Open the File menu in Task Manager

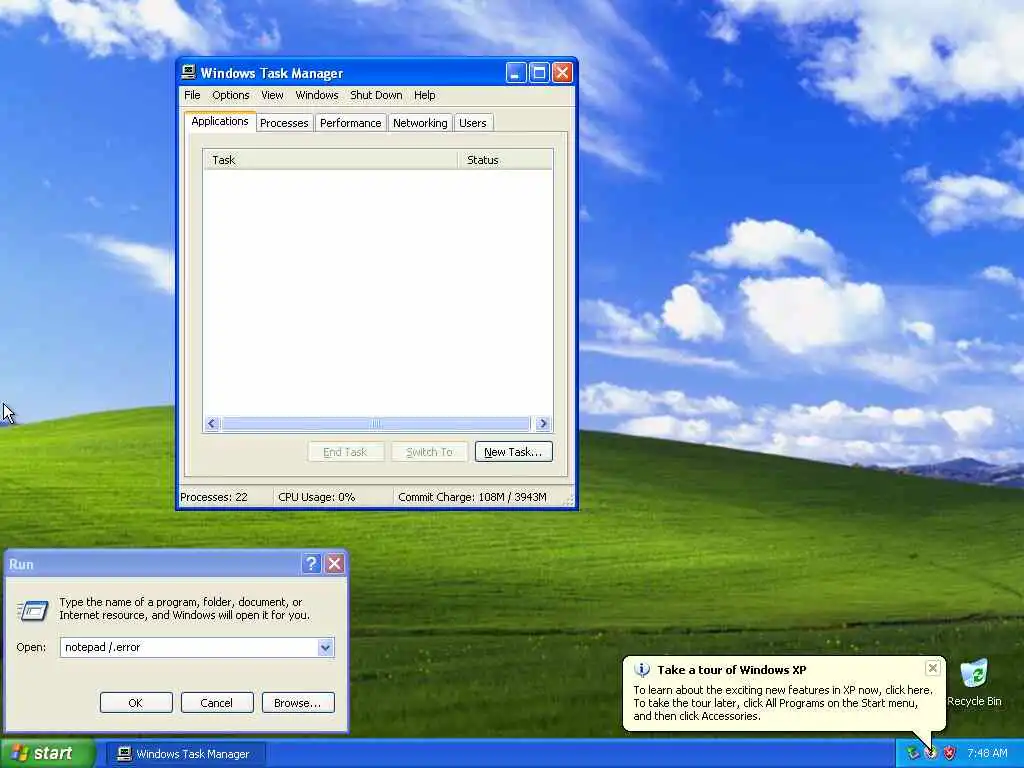point(192,95)
